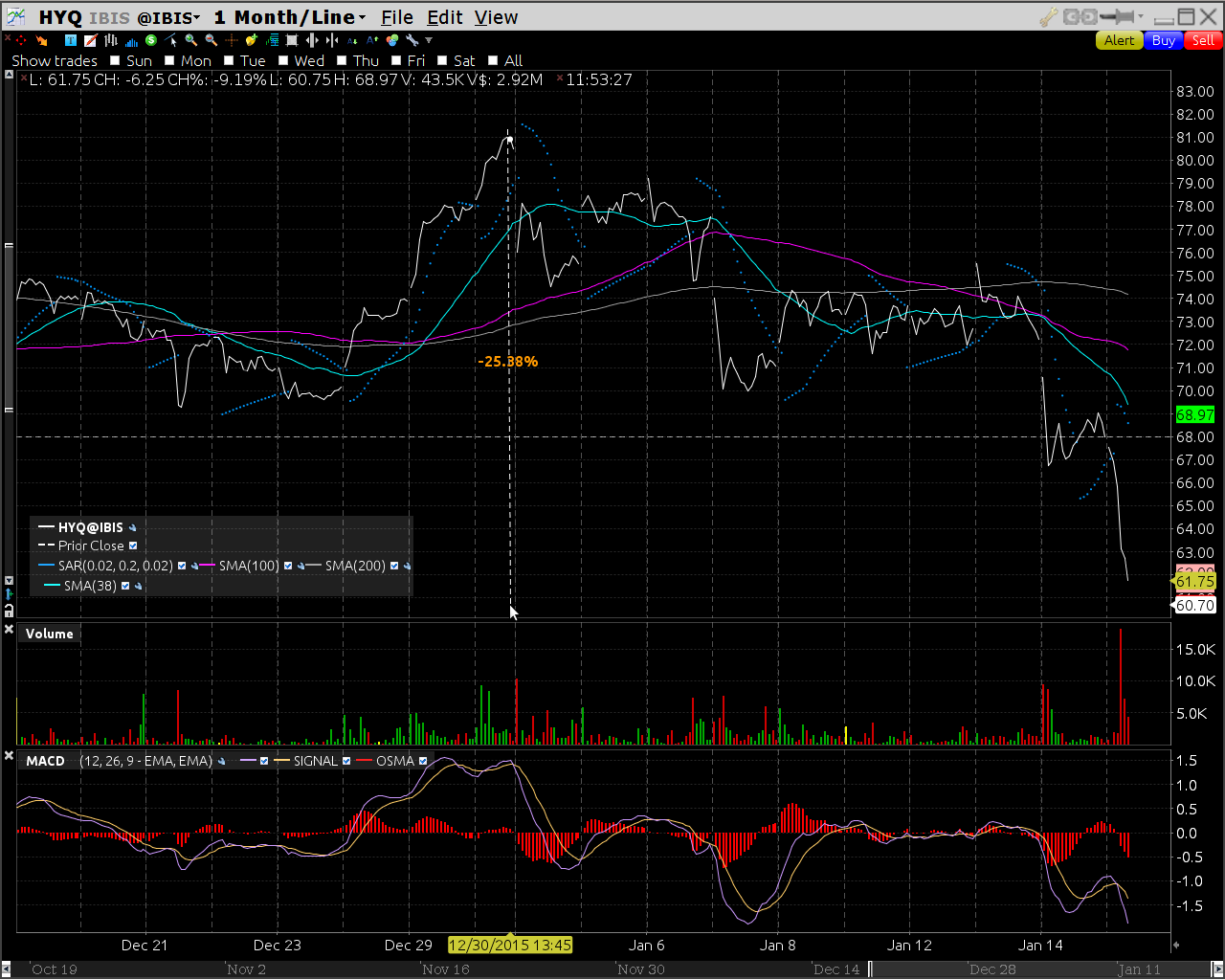Toggle SMA(38) visibility checkbox
The height and width of the screenshot is (980, 1225).
coord(125,586)
